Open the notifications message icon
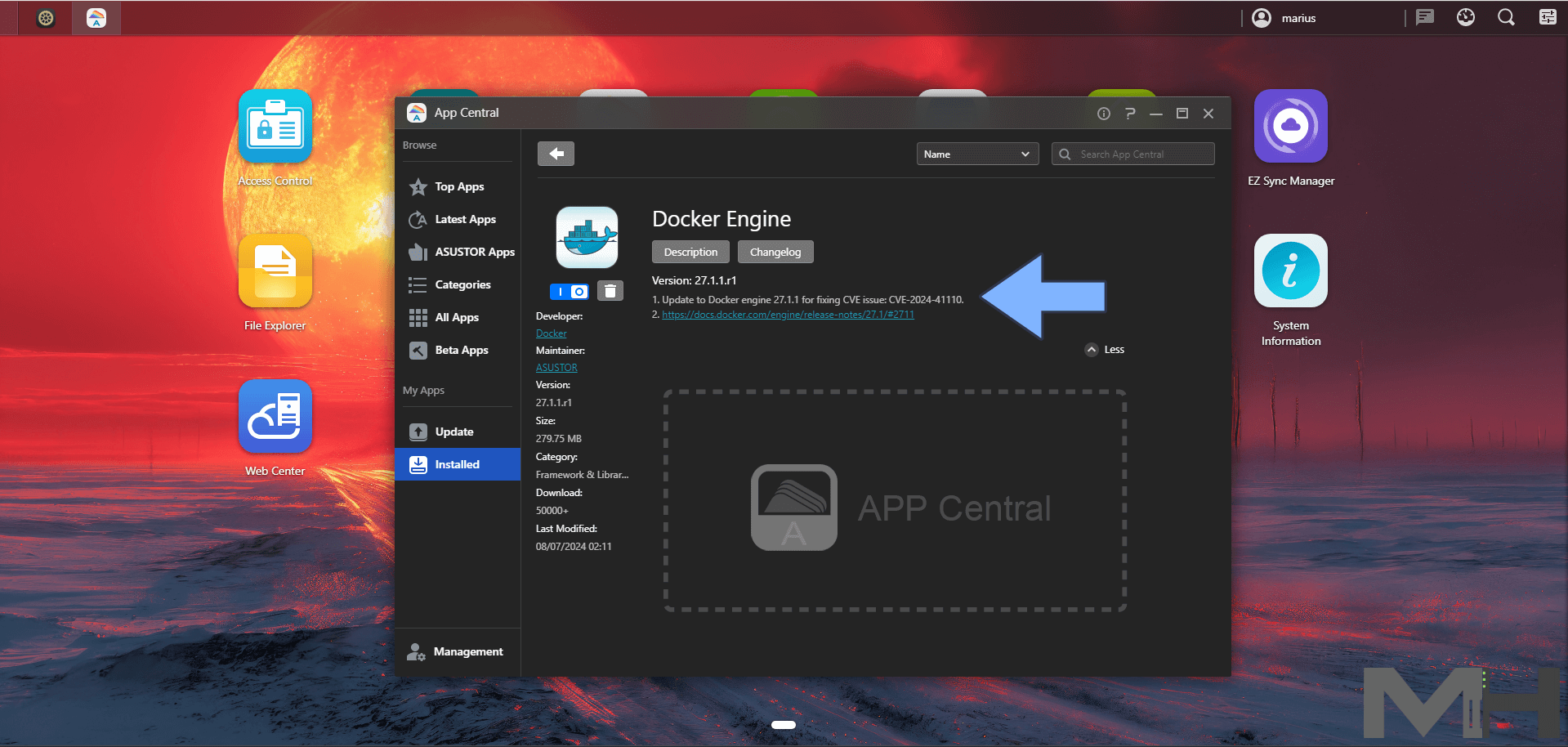 [x=1425, y=17]
